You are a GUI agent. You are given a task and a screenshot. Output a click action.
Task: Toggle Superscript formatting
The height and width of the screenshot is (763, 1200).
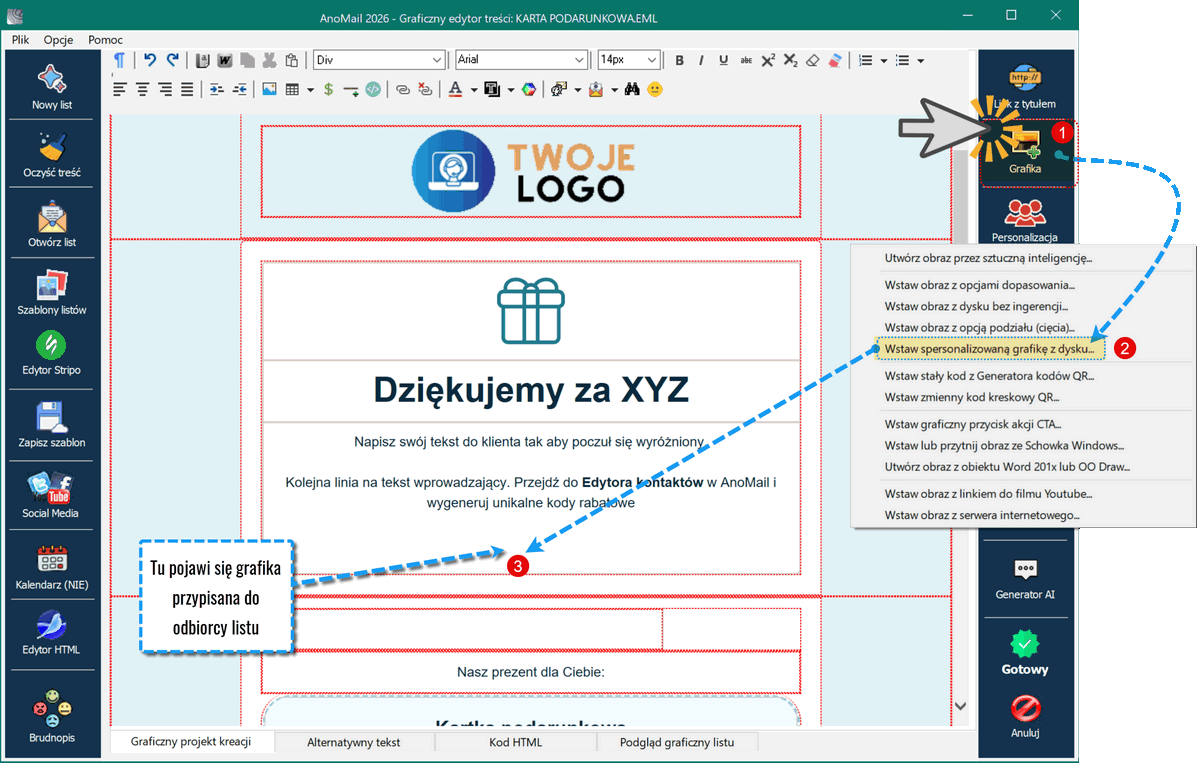768,60
